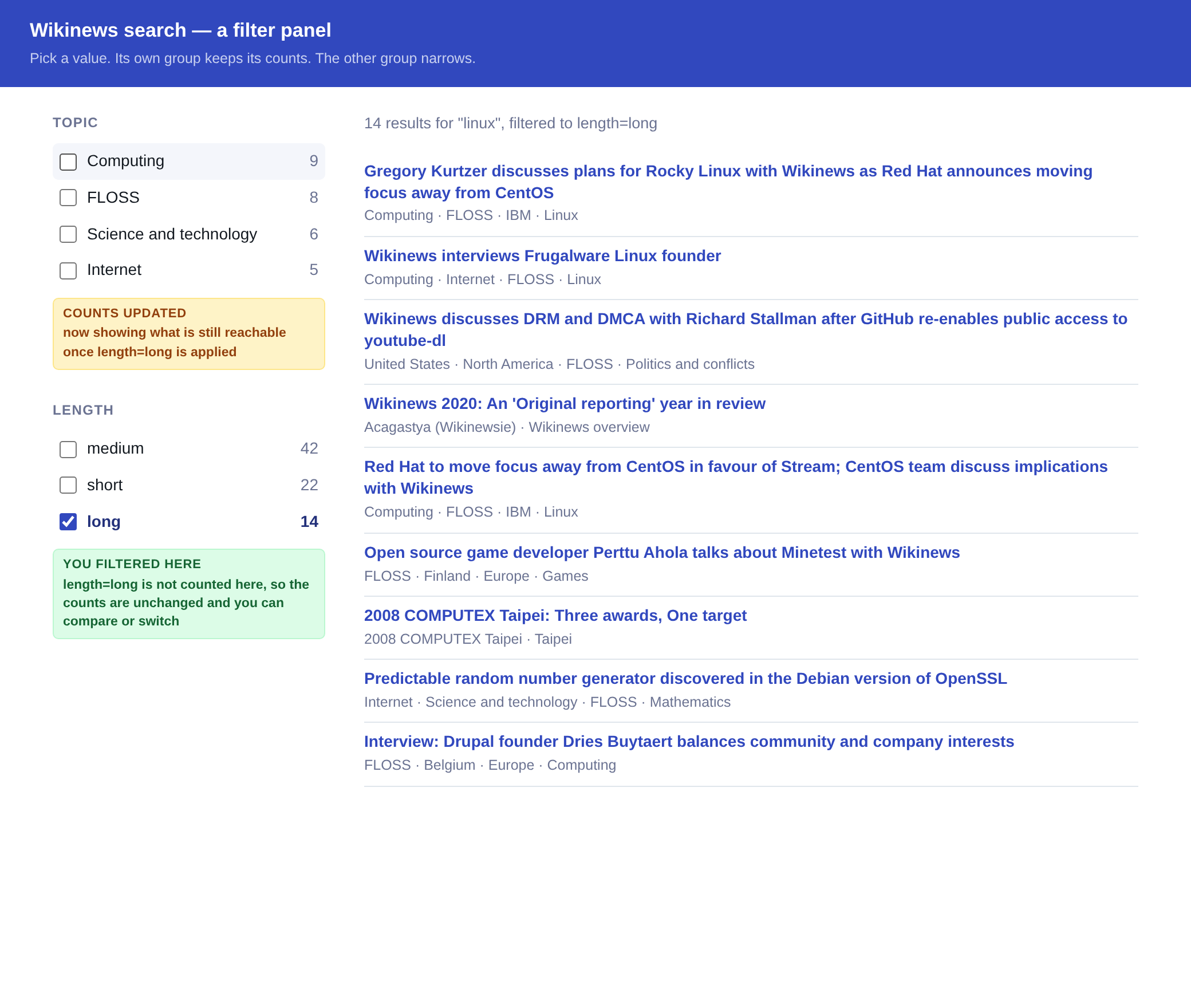Select the medium length checkbox
This screenshot has height=1008, width=1191.
(x=68, y=449)
